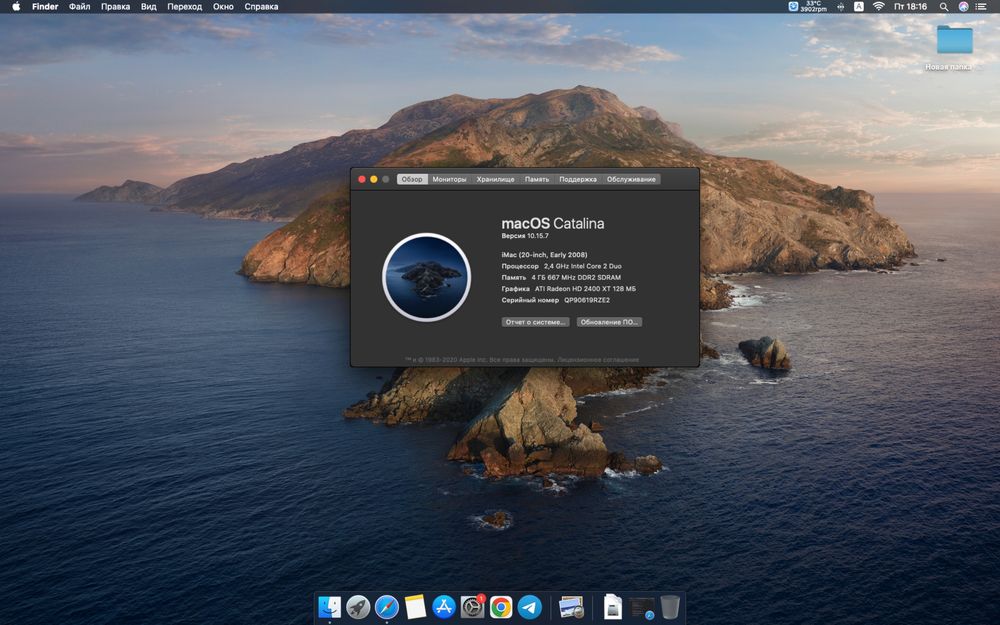Screen dimensions: 1000x625
Task: Activate Siri from the menu bar
Action: 963,6
